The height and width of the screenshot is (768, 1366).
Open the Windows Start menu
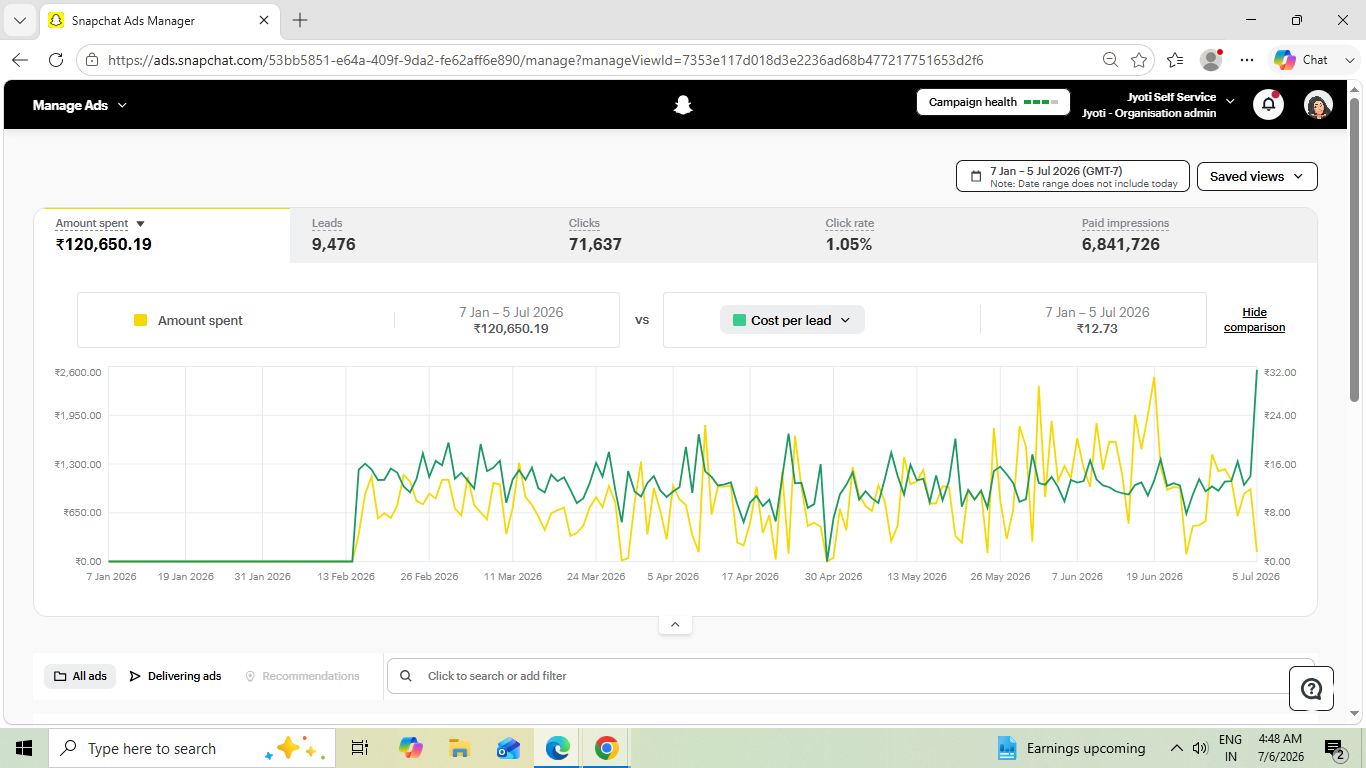coord(24,748)
